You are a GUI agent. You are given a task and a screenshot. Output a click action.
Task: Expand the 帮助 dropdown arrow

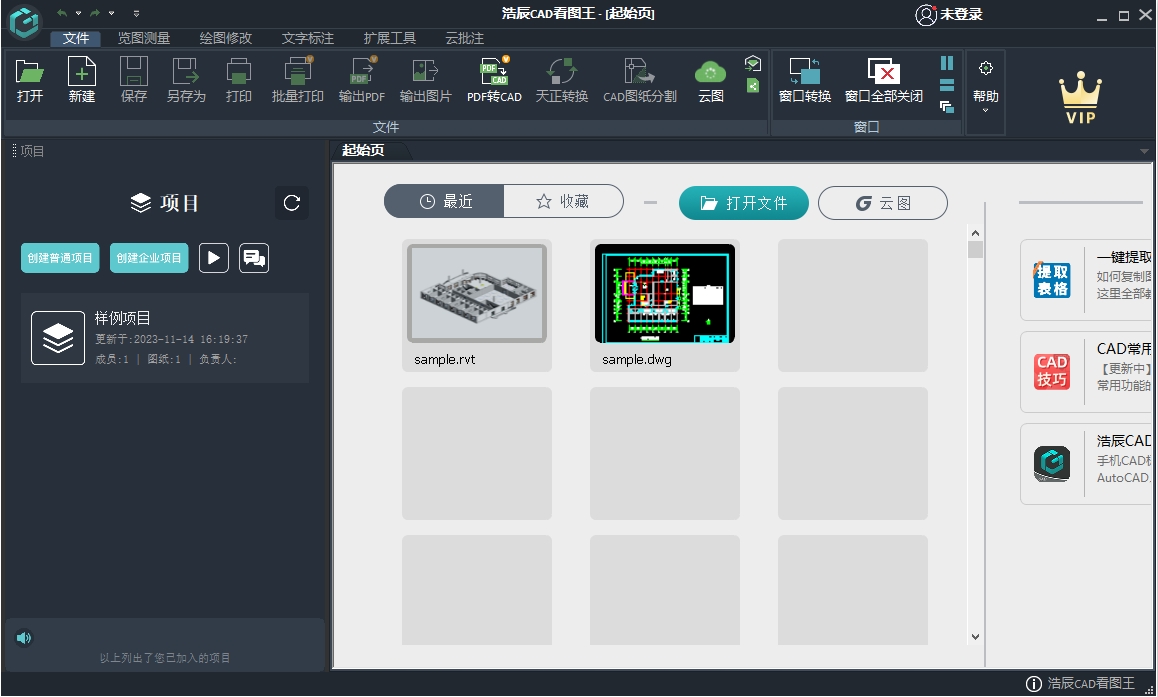pyautogui.click(x=986, y=110)
